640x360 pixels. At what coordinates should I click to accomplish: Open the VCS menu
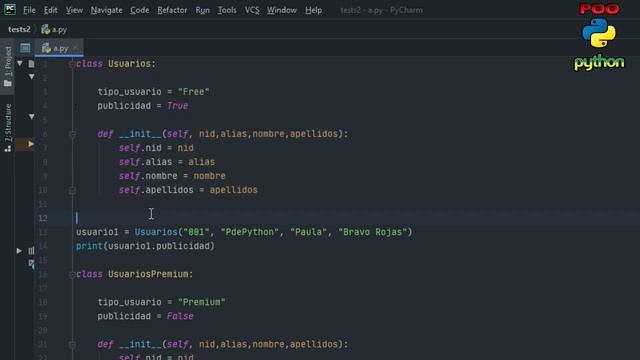point(252,10)
